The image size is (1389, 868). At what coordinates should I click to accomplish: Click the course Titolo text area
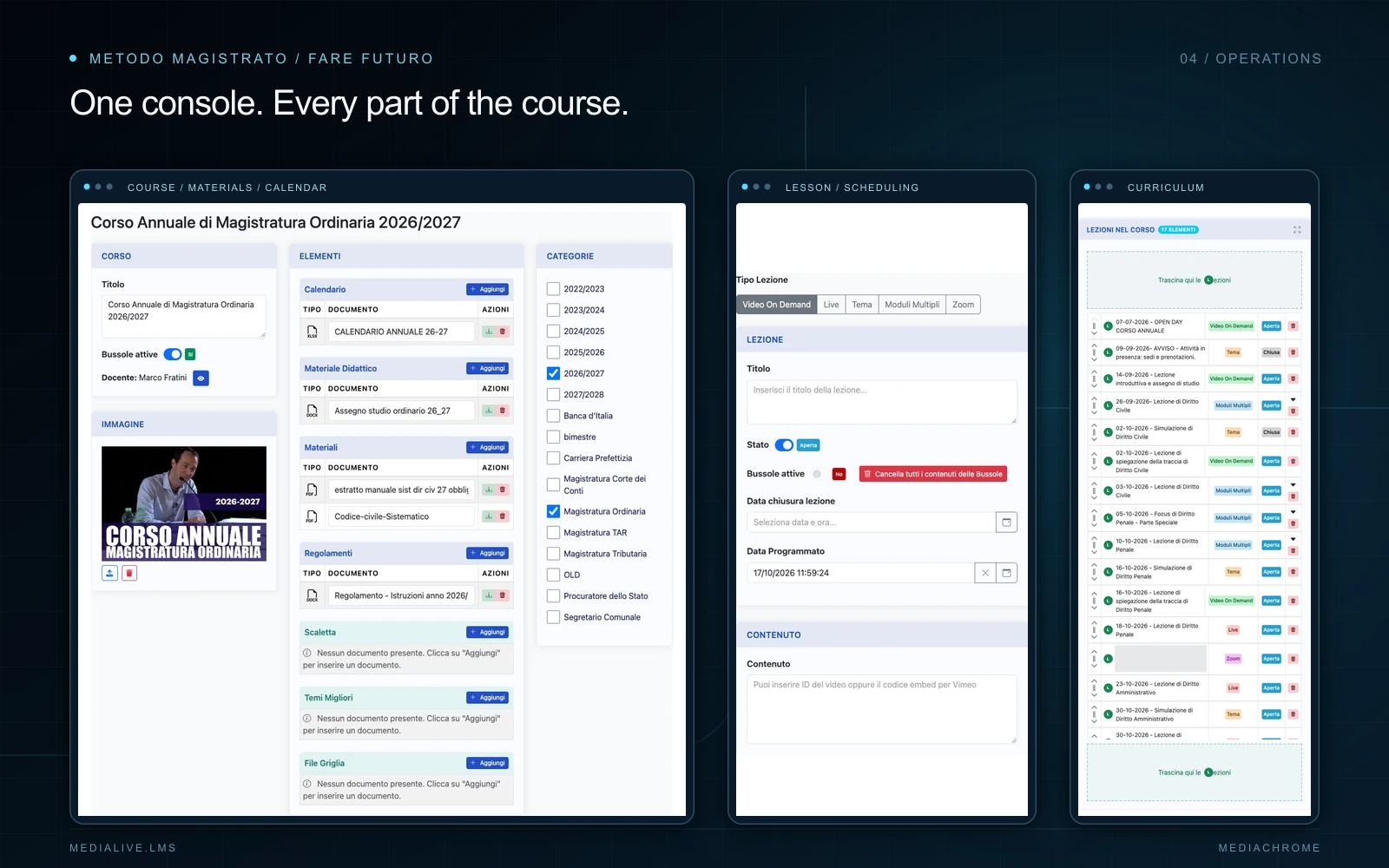pos(184,317)
